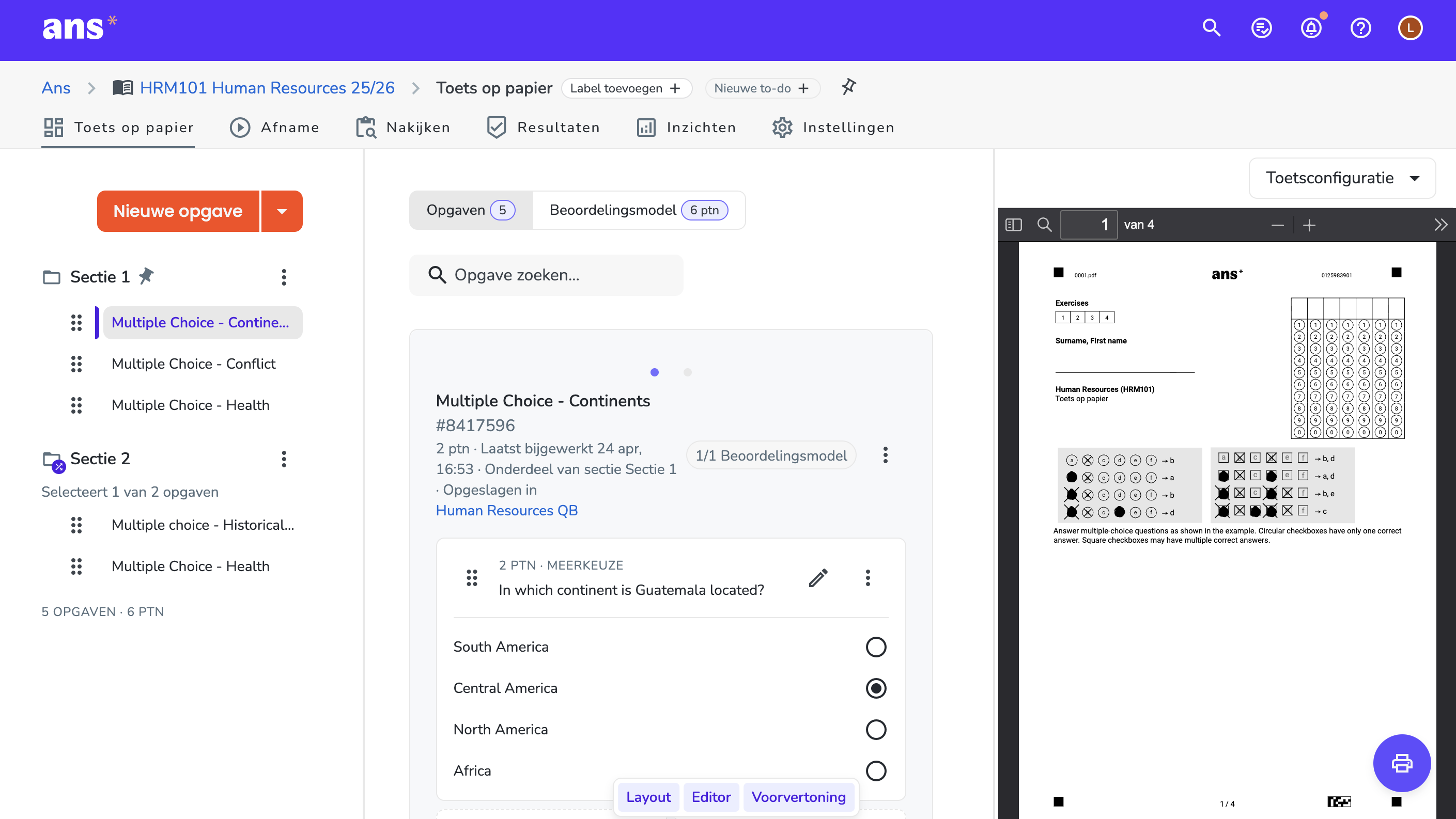
Task: Select North America radio option
Action: (x=876, y=729)
